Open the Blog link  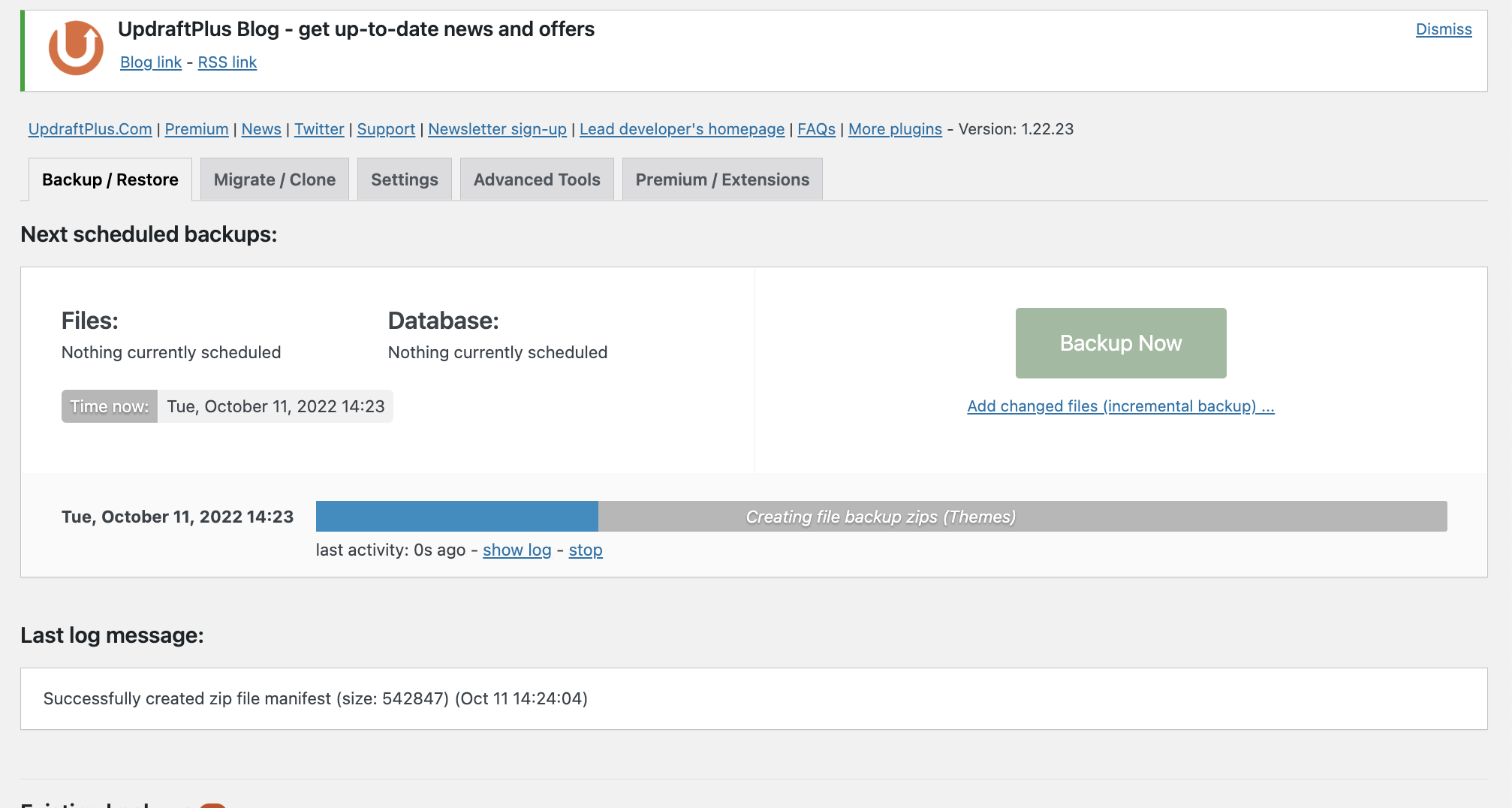tap(151, 62)
